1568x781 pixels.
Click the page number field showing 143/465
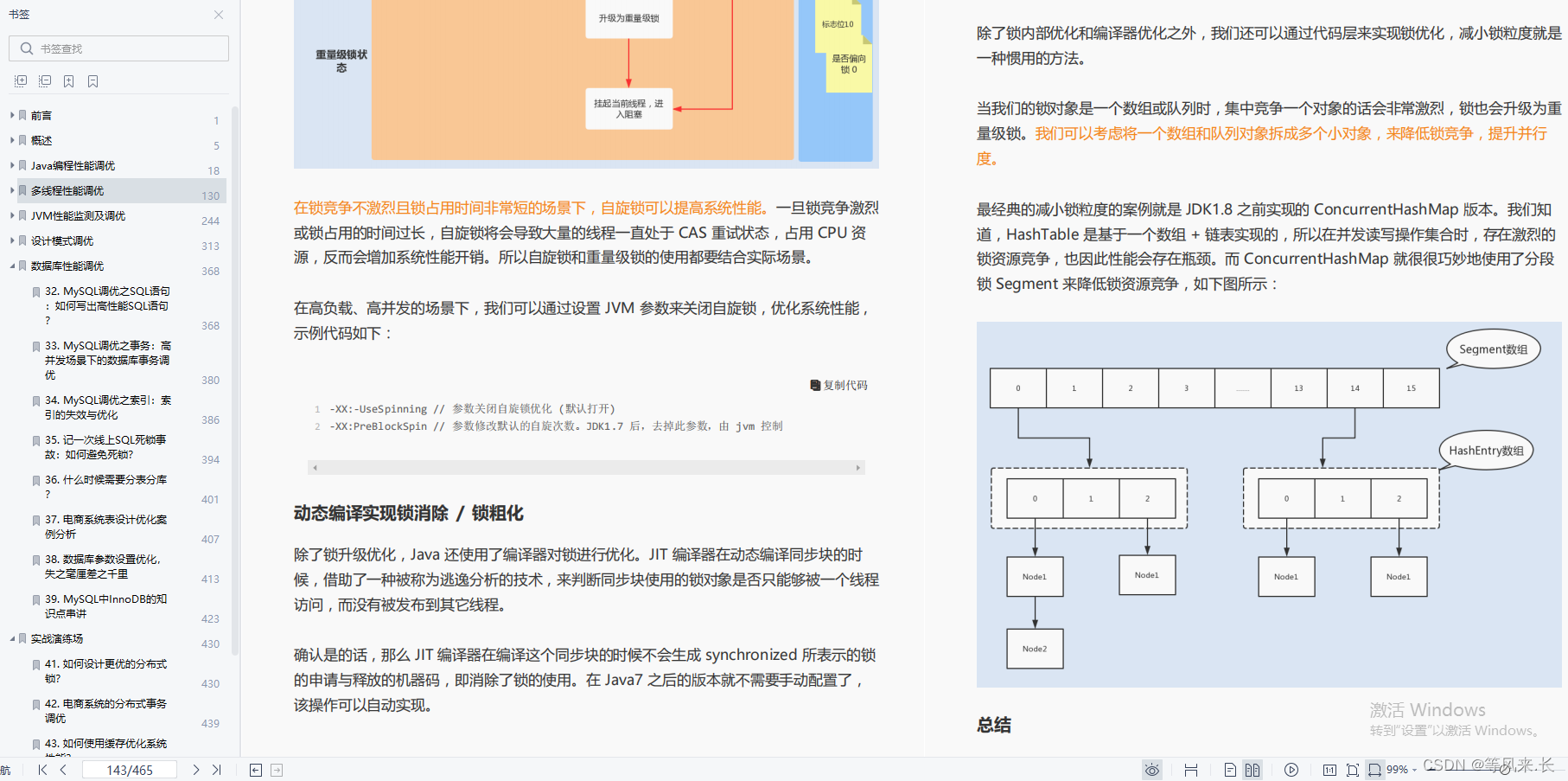(129, 768)
